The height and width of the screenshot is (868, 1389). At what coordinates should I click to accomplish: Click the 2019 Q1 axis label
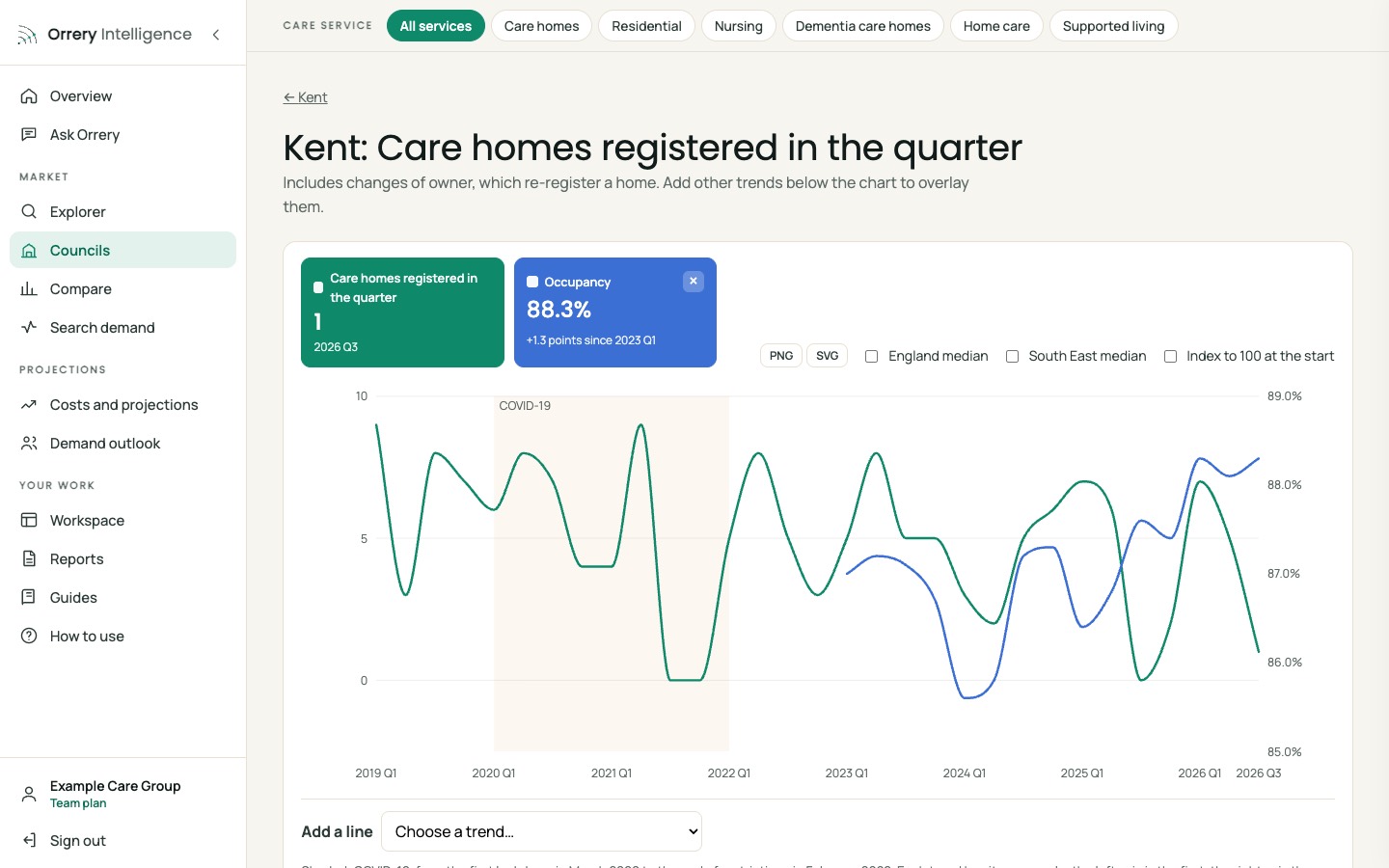[376, 773]
